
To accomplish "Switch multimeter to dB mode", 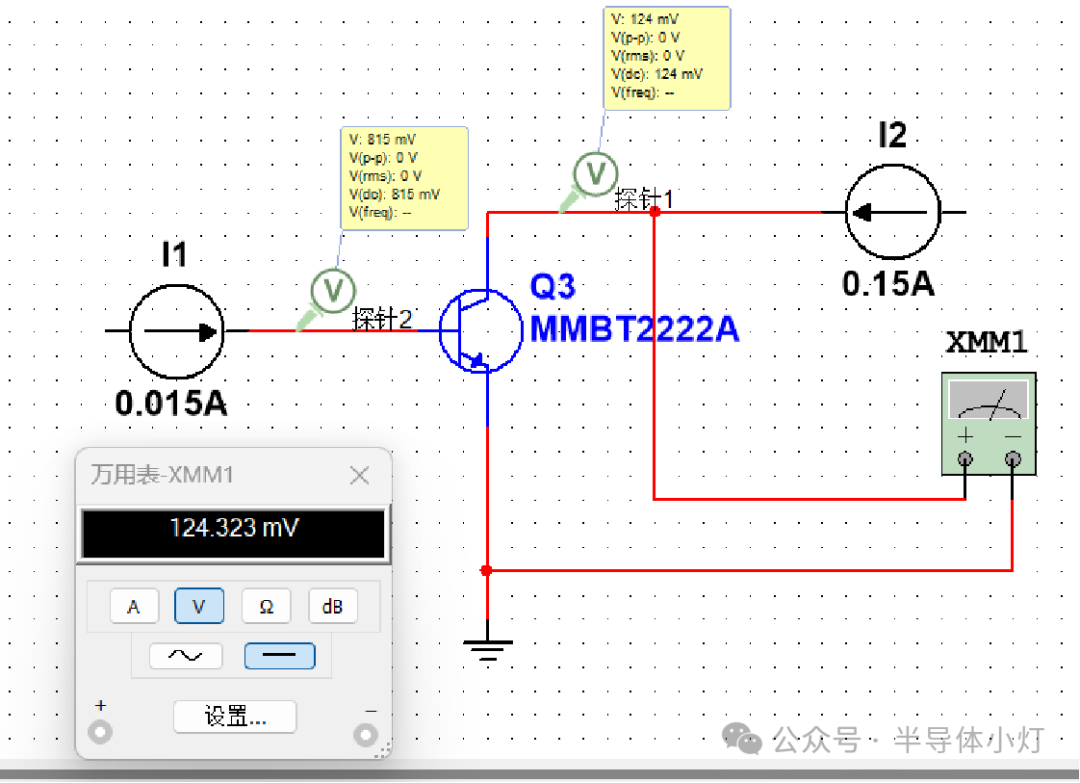I will pyautogui.click(x=333, y=607).
